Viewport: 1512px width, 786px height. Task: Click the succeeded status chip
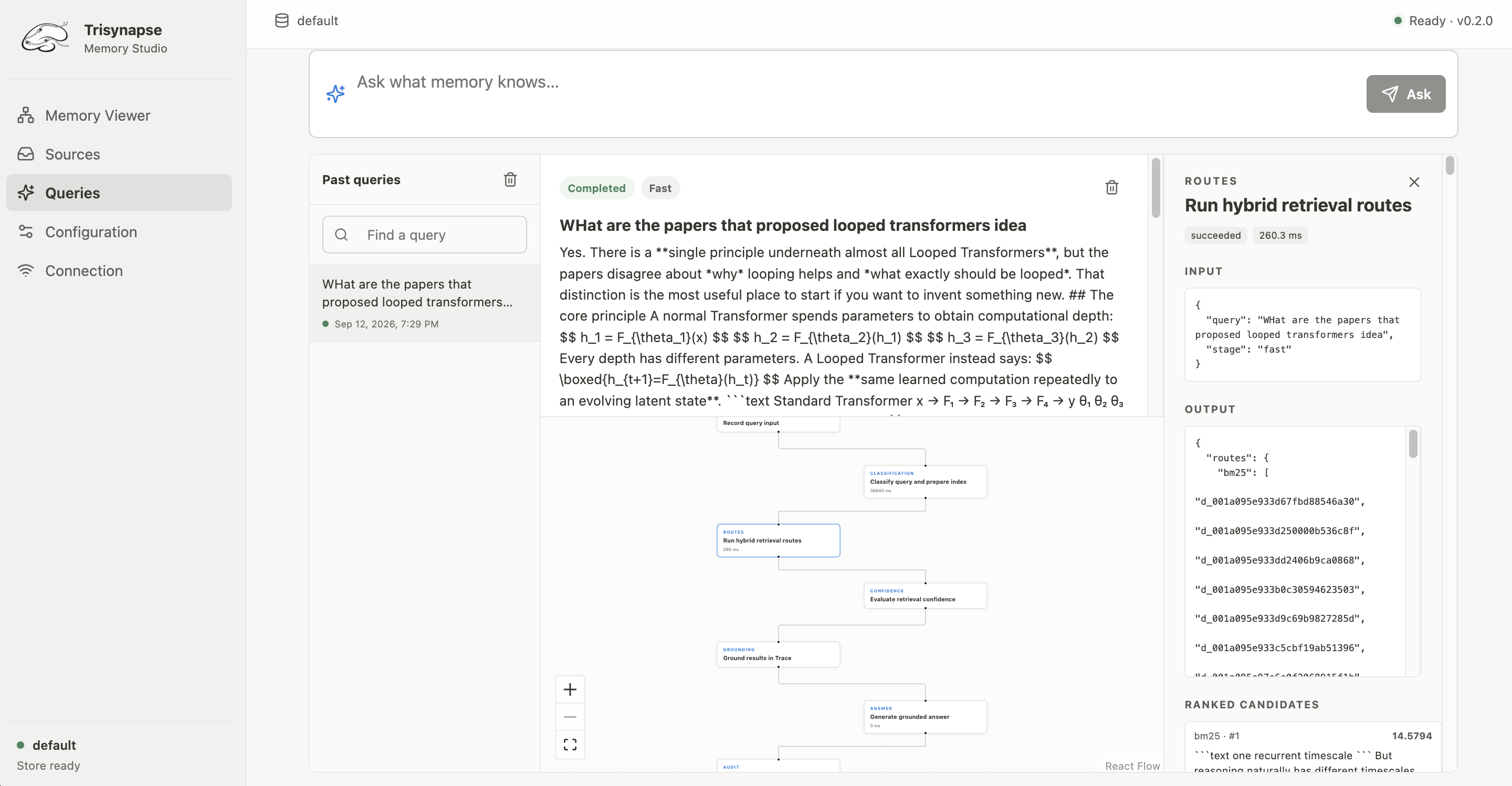[1215, 235]
